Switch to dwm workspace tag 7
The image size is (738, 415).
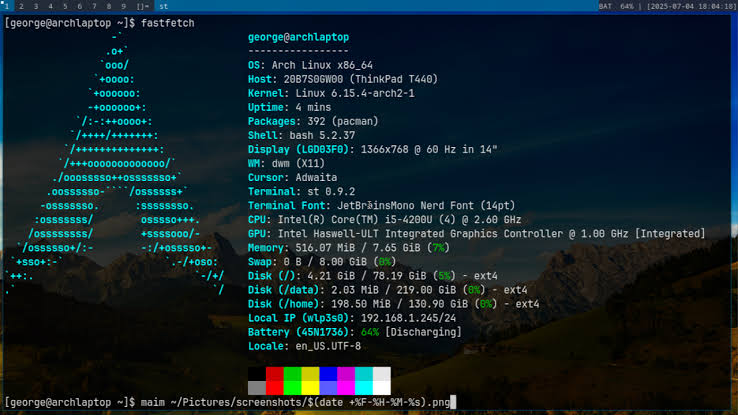point(94,6)
